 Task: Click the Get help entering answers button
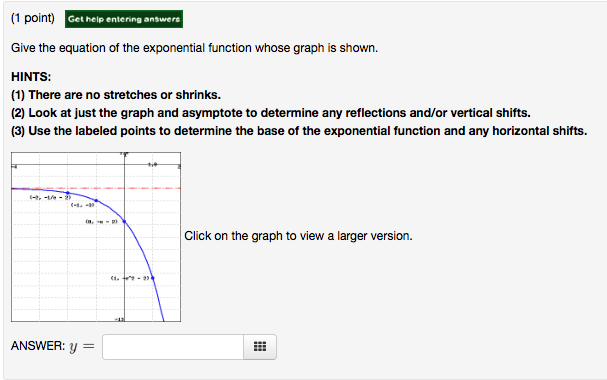pyautogui.click(x=124, y=19)
